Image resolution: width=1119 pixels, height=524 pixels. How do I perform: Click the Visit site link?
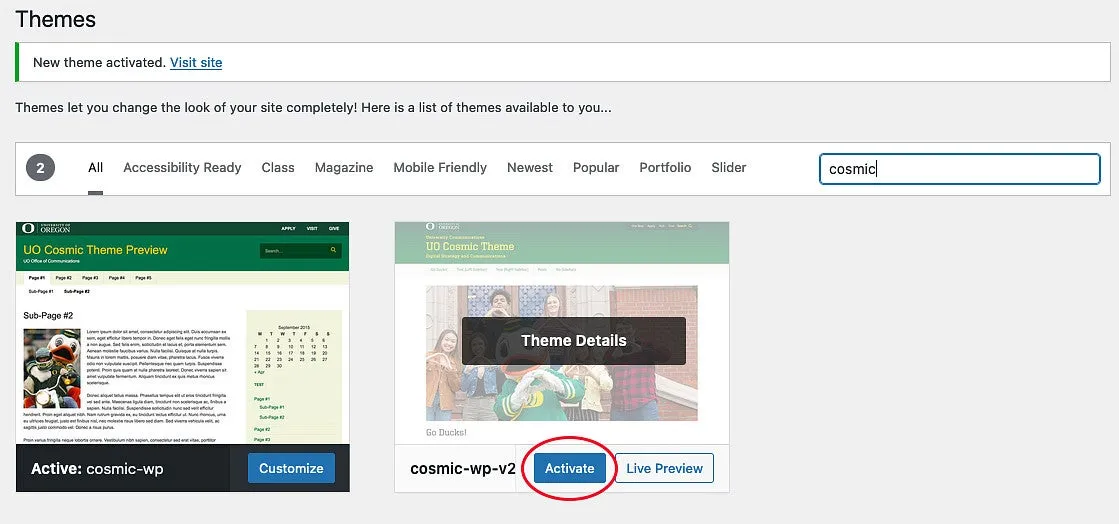(196, 63)
